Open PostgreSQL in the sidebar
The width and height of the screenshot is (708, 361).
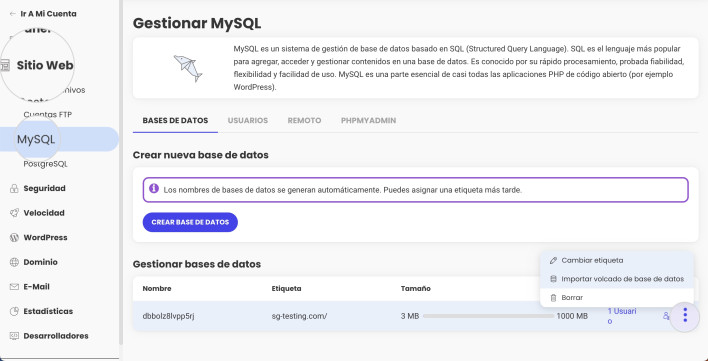(45, 164)
